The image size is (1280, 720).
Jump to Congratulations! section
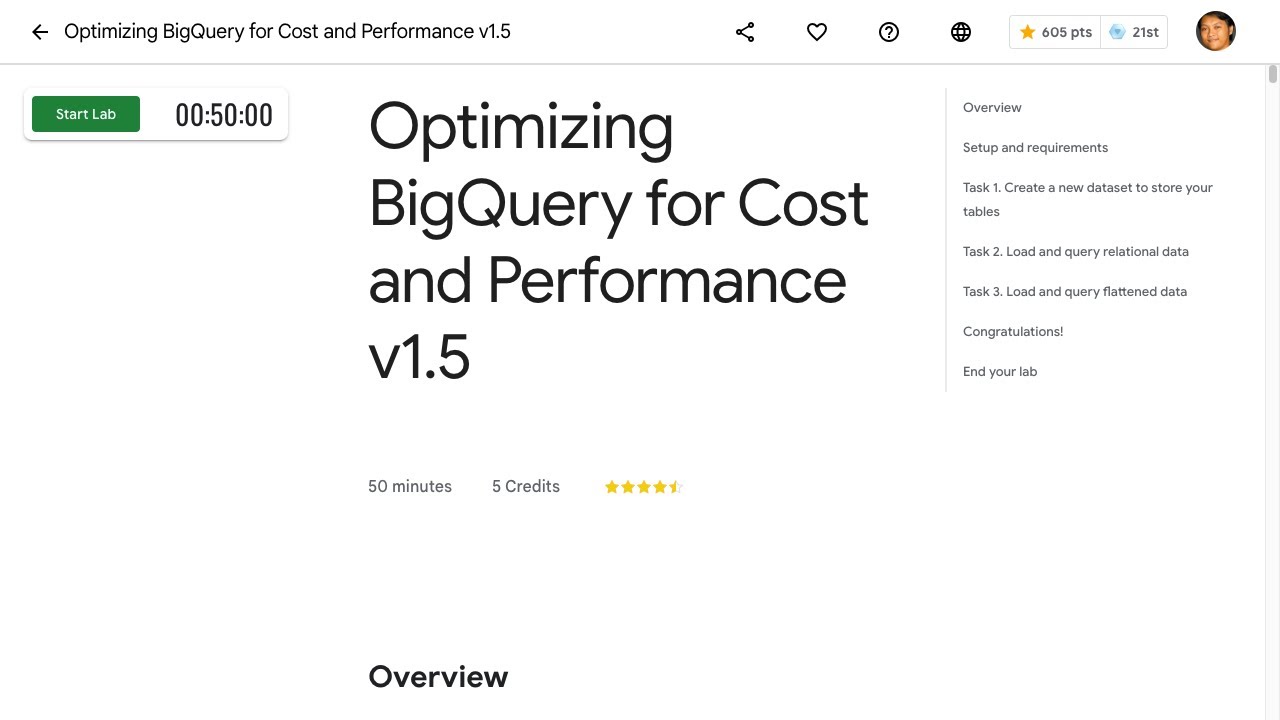[x=1013, y=331]
